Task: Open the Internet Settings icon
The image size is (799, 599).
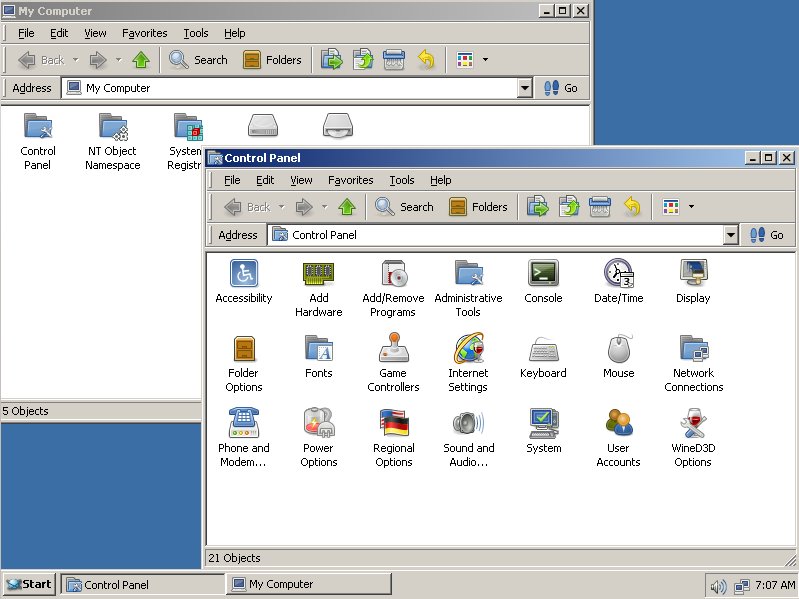Action: pos(468,348)
